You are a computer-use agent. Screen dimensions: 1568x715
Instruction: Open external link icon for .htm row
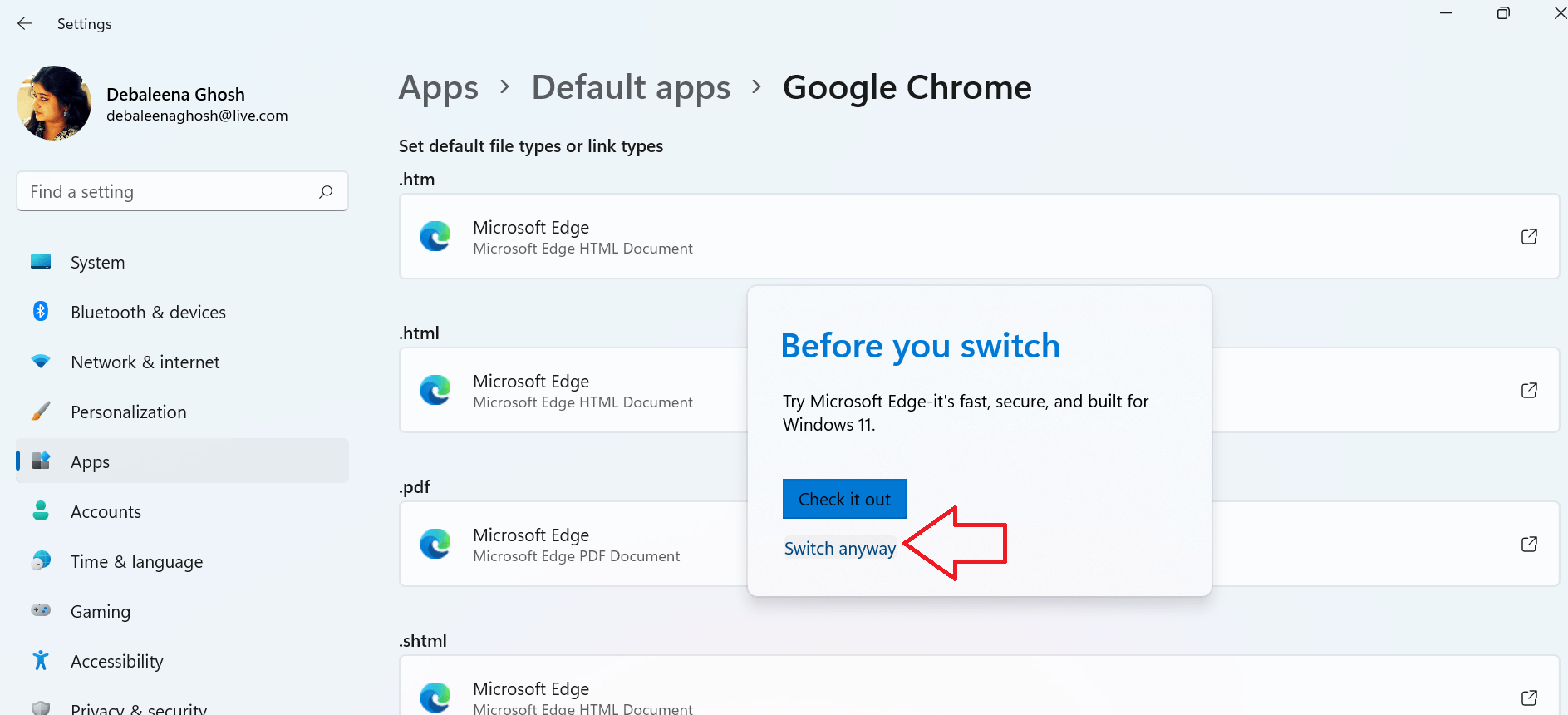(x=1529, y=237)
